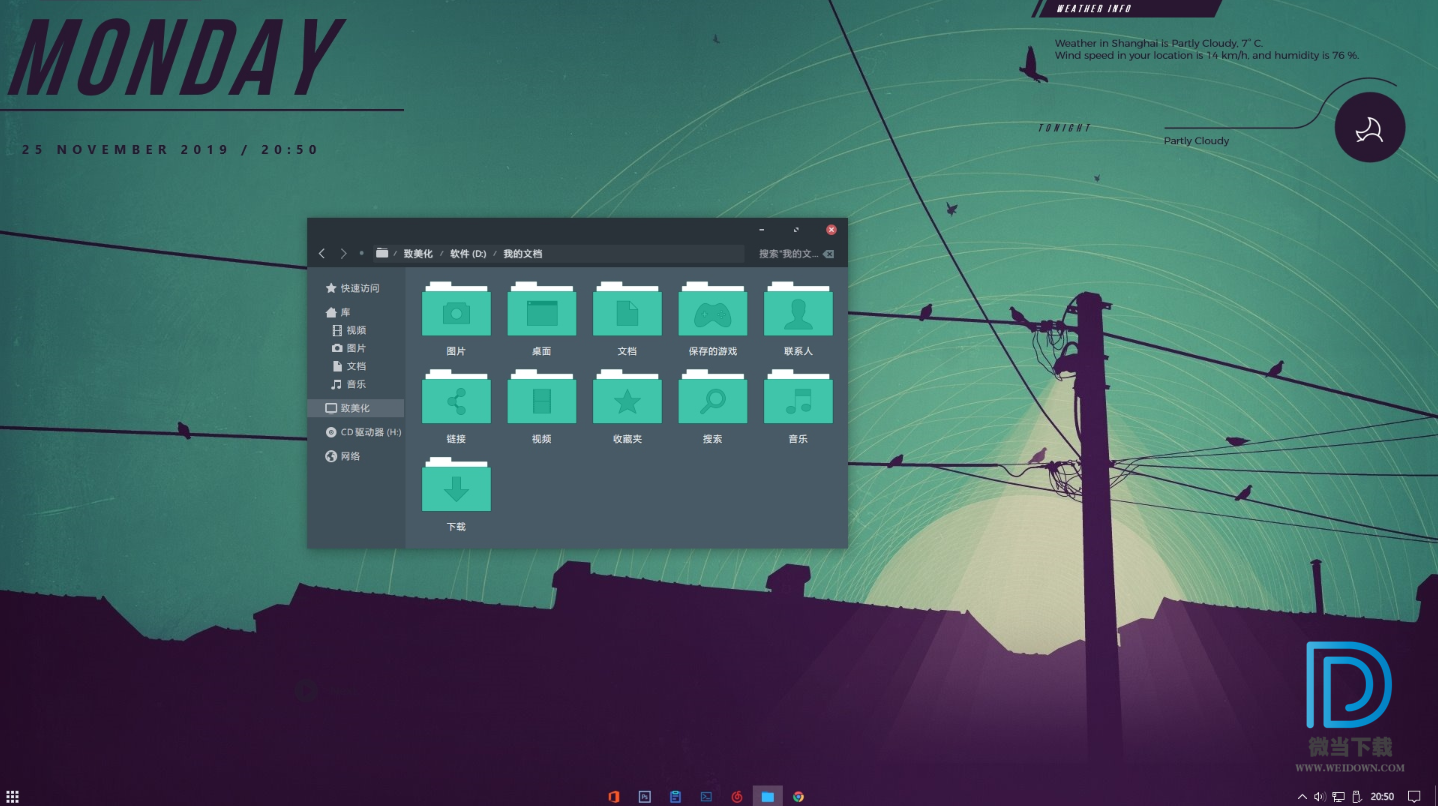Go forward with the right arrow
1438x806 pixels.
click(x=343, y=254)
